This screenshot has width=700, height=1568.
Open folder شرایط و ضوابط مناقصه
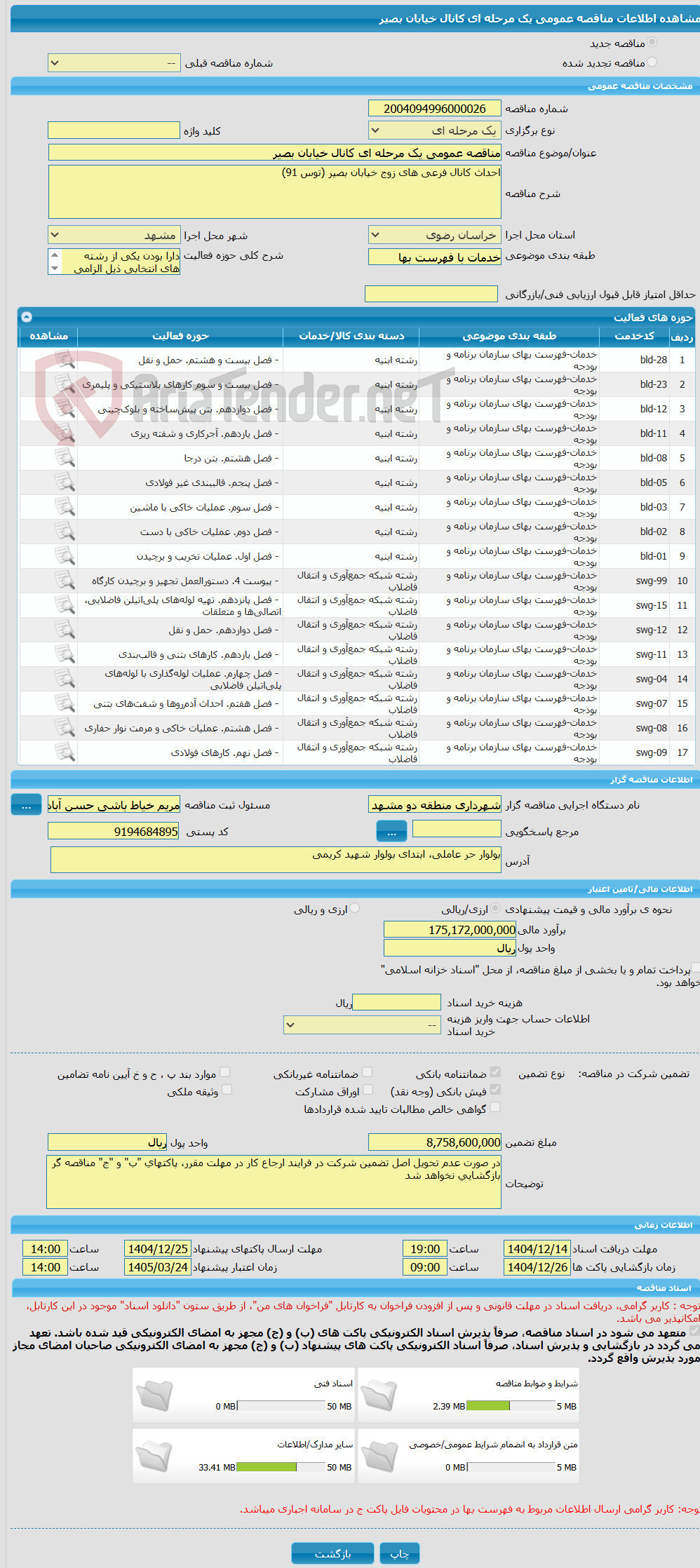(379, 1395)
